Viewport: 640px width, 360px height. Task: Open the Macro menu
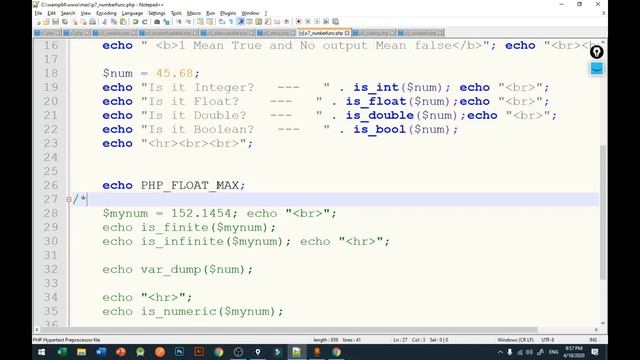(194, 13)
